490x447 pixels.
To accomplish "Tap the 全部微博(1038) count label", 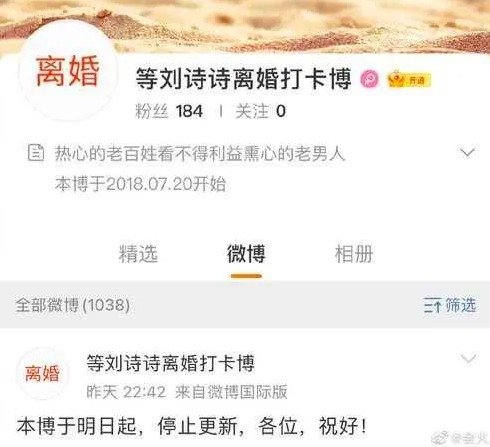I will [x=73, y=305].
